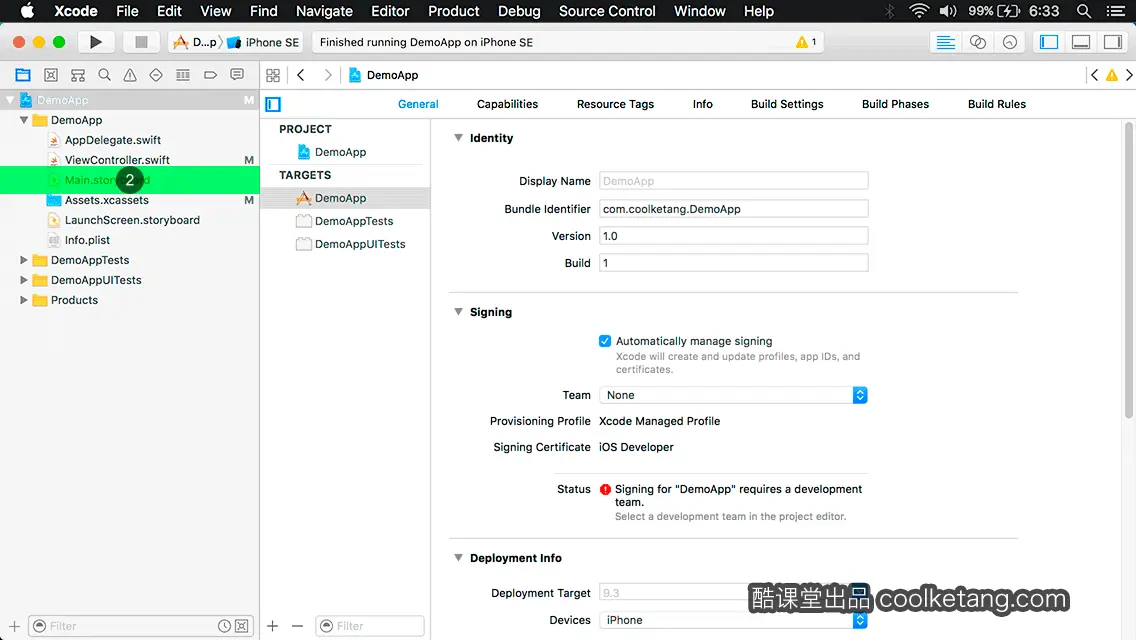Viewport: 1136px width, 640px height.
Task: Go forward in editor history
Action: [x=327, y=75]
